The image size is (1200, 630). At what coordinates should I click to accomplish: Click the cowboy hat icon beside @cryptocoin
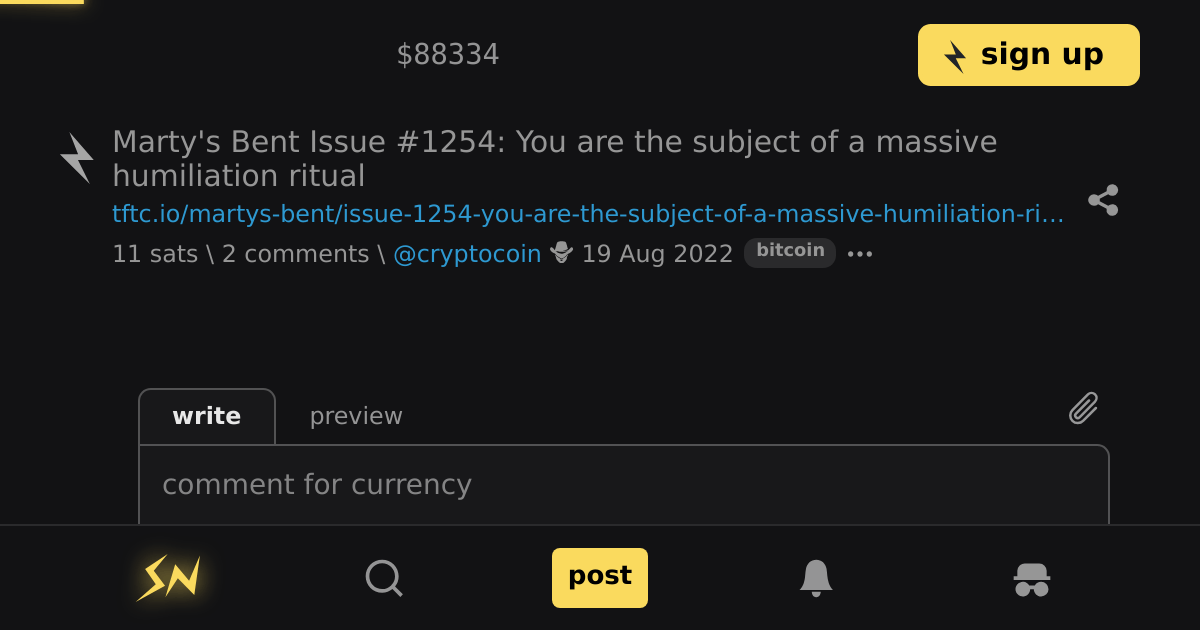pos(561,253)
